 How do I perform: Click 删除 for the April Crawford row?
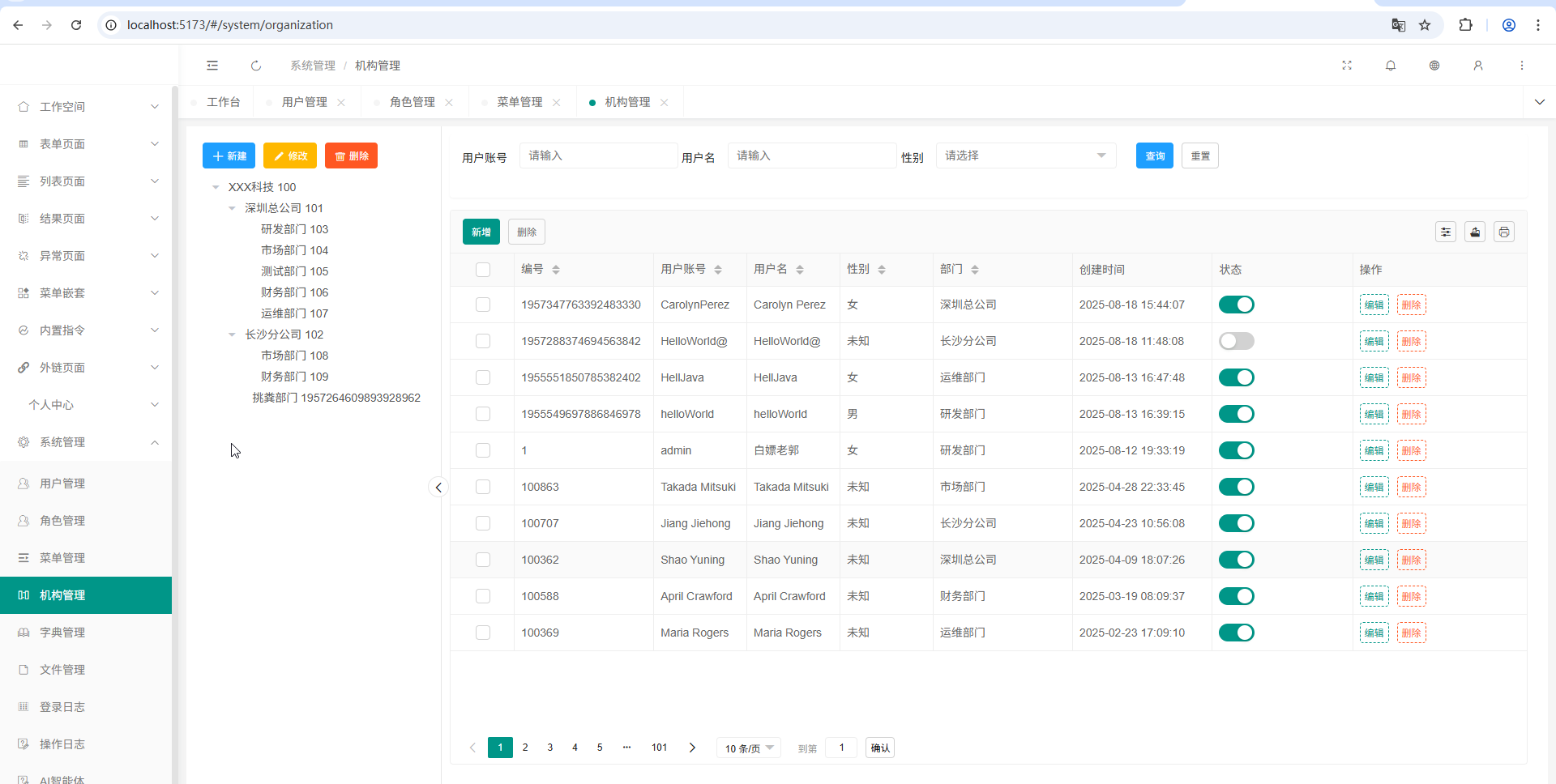(1412, 596)
